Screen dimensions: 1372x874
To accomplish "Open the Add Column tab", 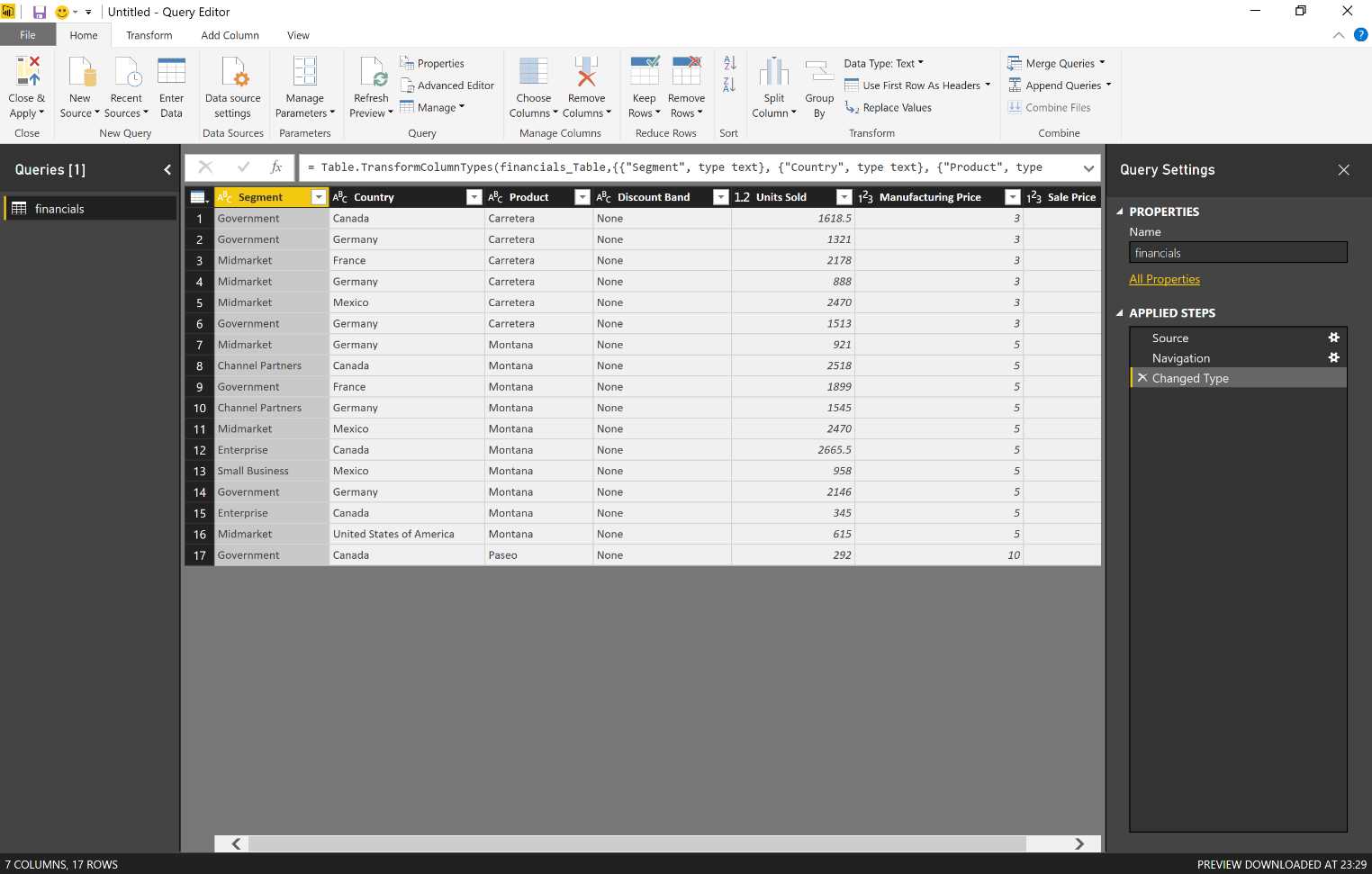I will [230, 35].
